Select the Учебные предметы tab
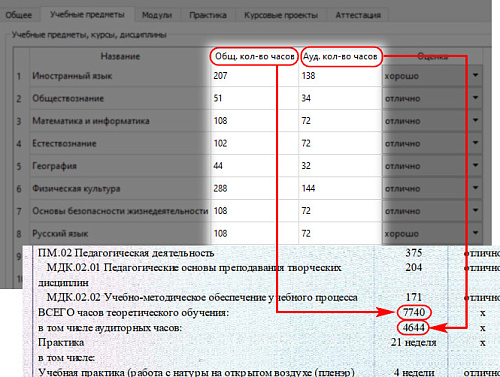This screenshot has height=377, width=500. [87, 15]
